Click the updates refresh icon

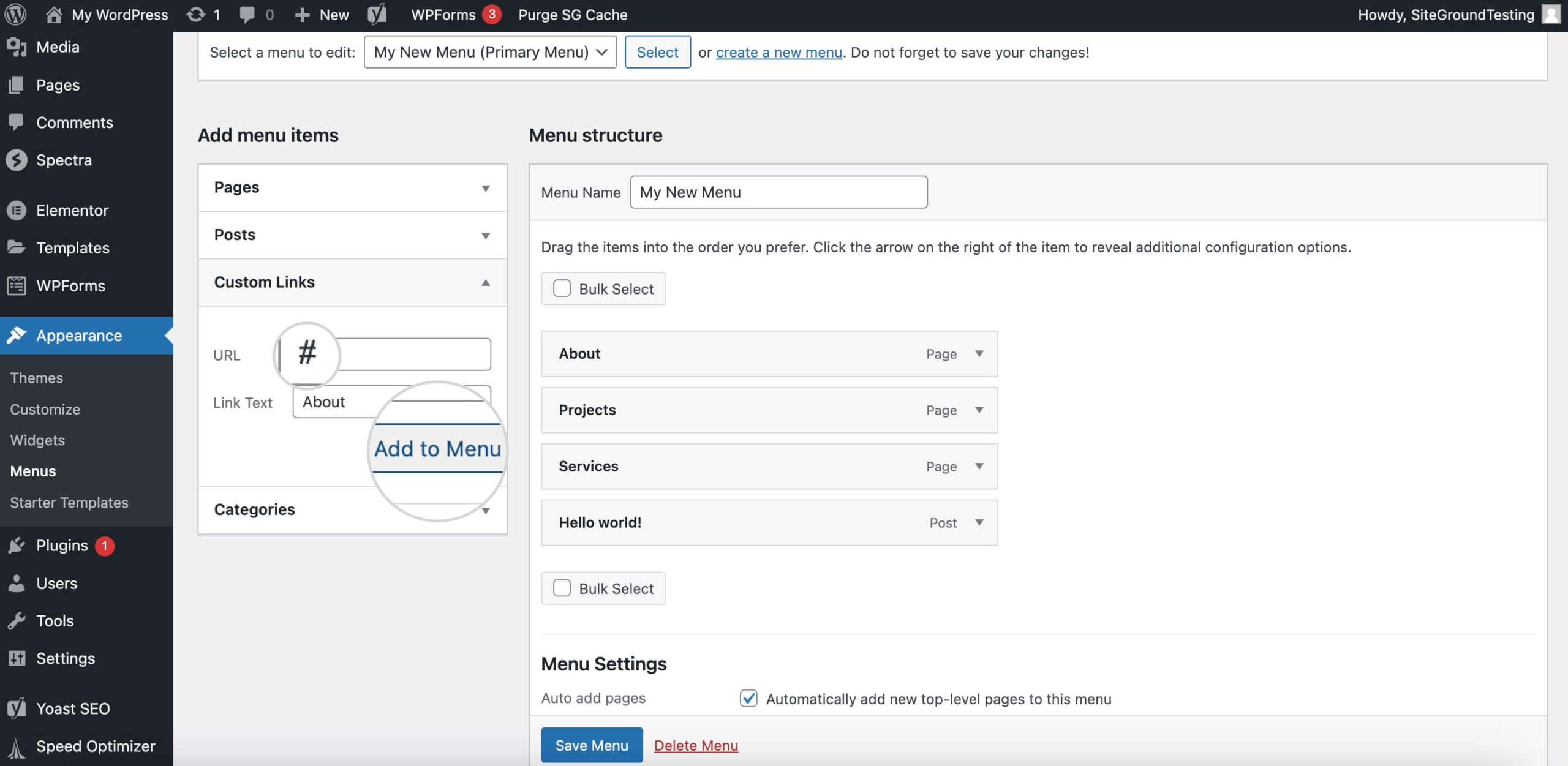(196, 14)
